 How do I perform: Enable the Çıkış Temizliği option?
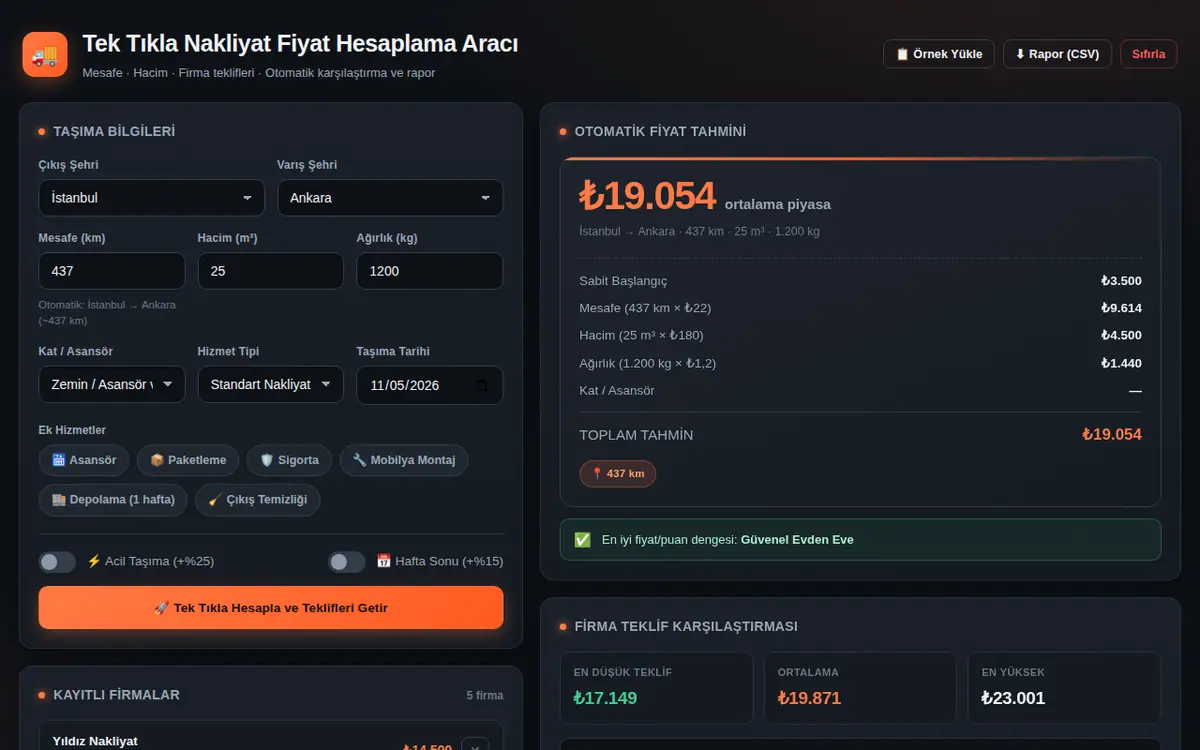tap(258, 500)
